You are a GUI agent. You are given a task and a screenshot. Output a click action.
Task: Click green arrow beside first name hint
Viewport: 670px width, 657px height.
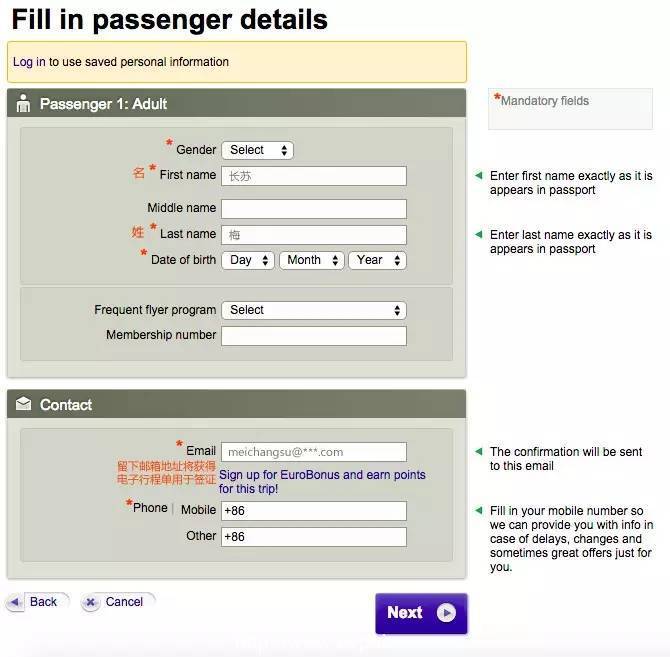click(479, 176)
